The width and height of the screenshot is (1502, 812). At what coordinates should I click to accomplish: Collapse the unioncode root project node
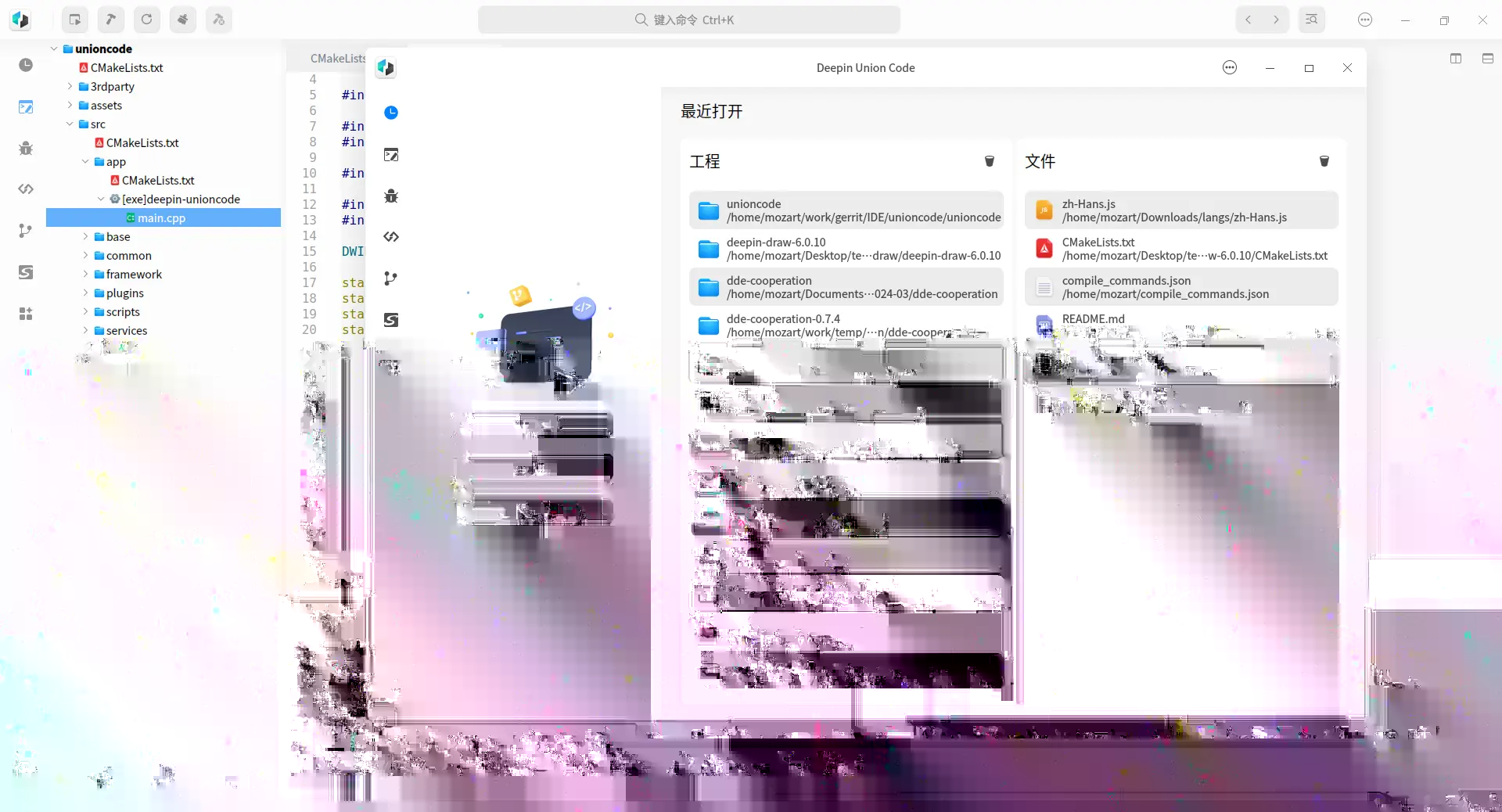click(x=54, y=49)
